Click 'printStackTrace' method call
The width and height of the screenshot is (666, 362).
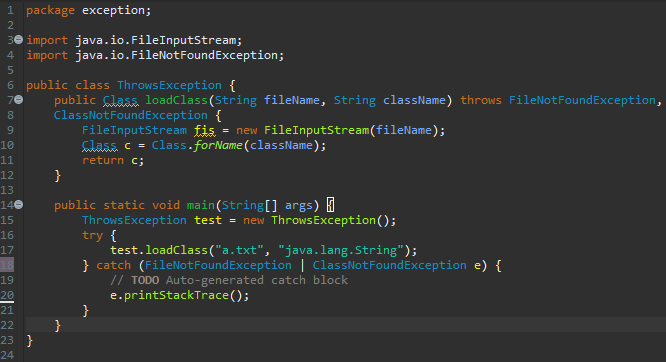(176, 295)
